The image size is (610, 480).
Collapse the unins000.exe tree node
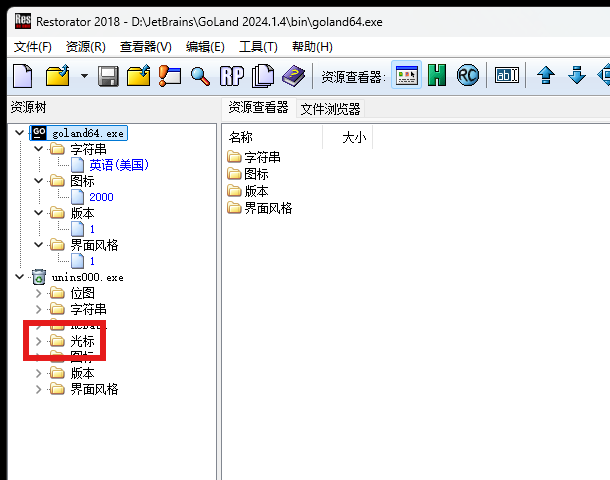pyautogui.click(x=19, y=277)
